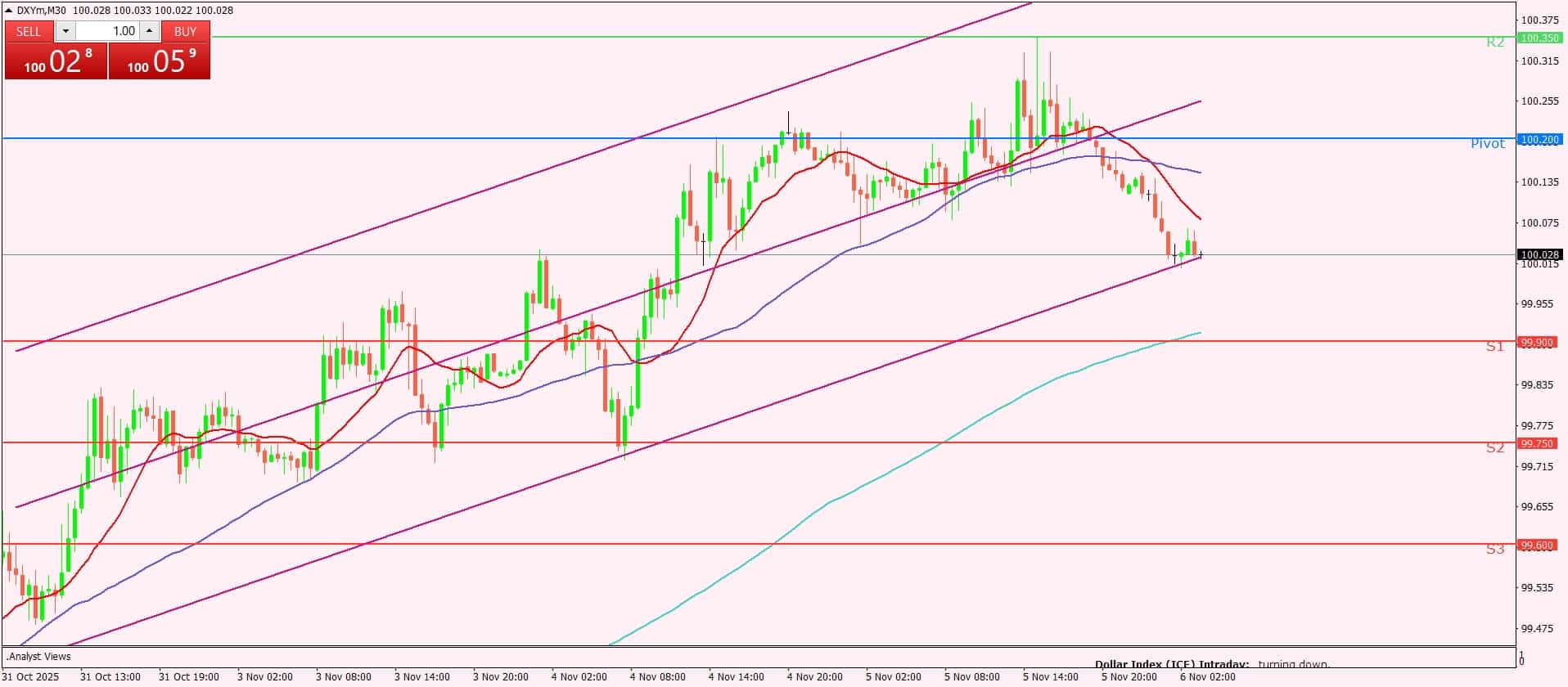
Task: Select the green R2 resistance line label
Action: click(1495, 42)
